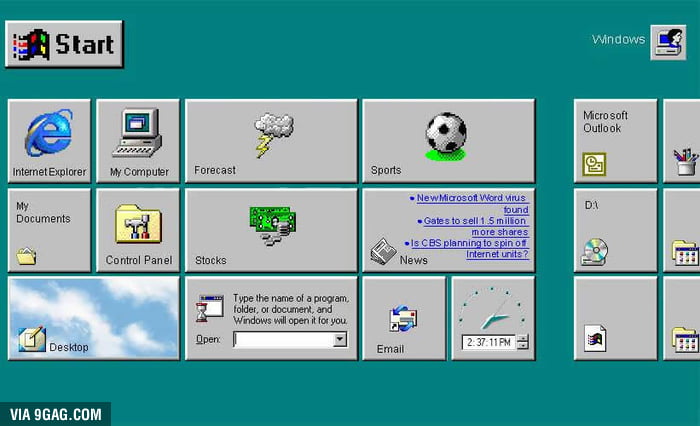Screen dimensions: 700x426
Task: Click the Sports tile label
Action: pos(386,170)
